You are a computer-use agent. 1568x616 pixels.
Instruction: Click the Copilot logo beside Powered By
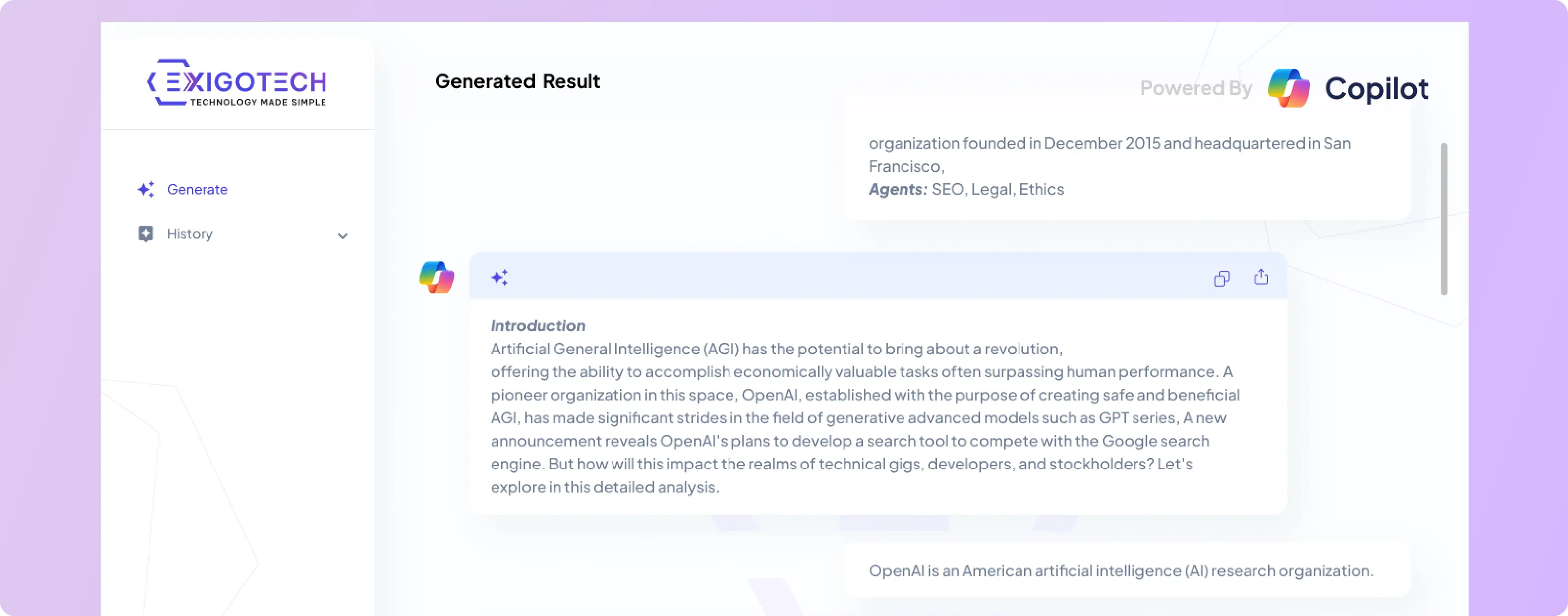tap(1289, 88)
